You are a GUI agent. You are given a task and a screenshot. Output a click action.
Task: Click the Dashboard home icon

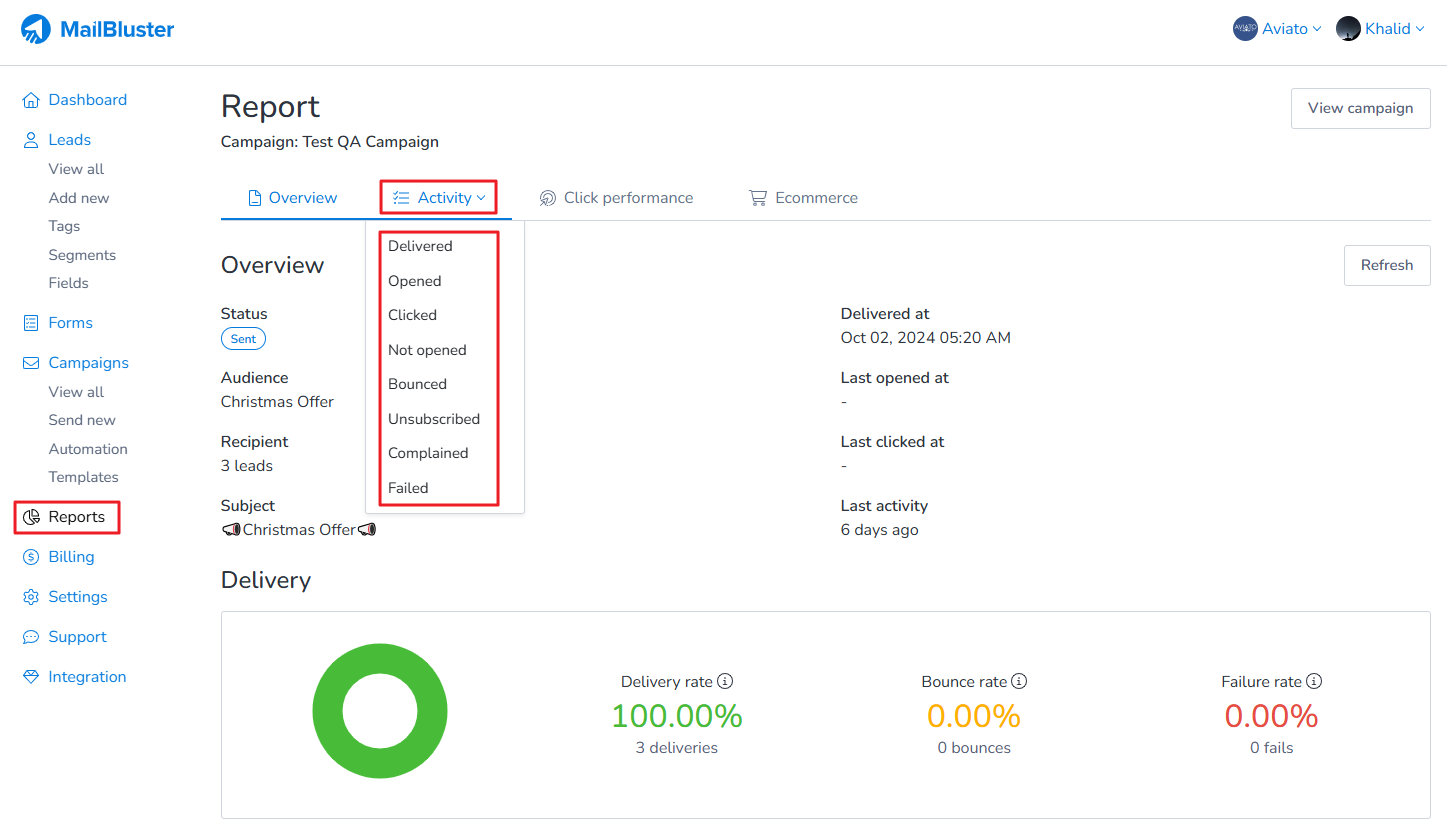[x=31, y=100]
